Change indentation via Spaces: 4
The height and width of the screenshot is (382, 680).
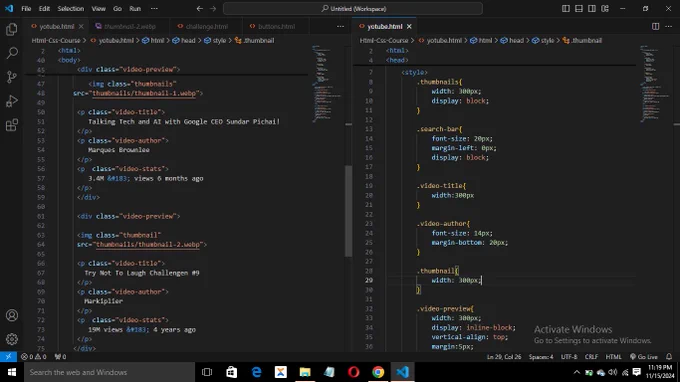(x=541, y=357)
